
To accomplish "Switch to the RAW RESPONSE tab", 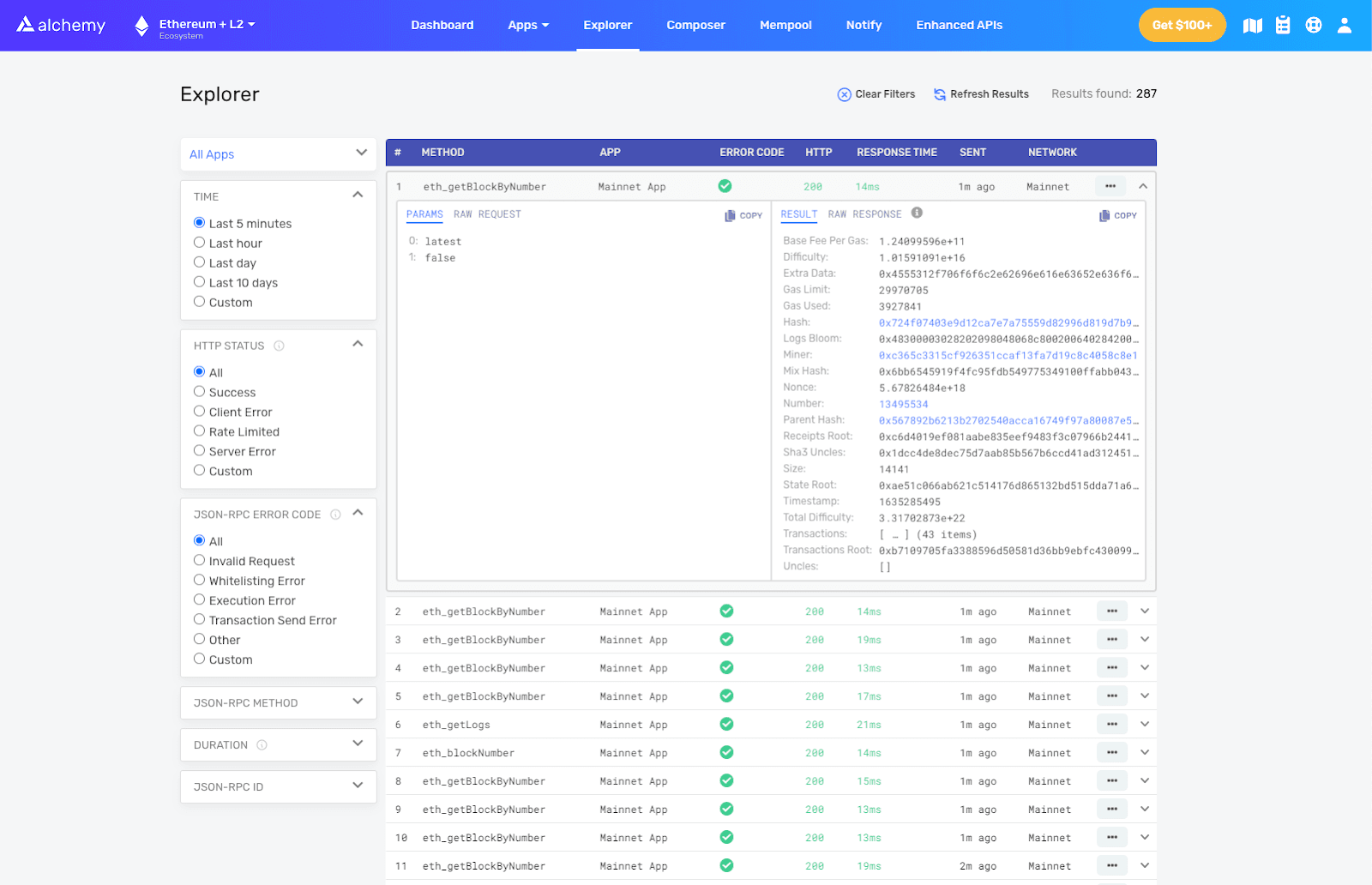I will pyautogui.click(x=866, y=214).
